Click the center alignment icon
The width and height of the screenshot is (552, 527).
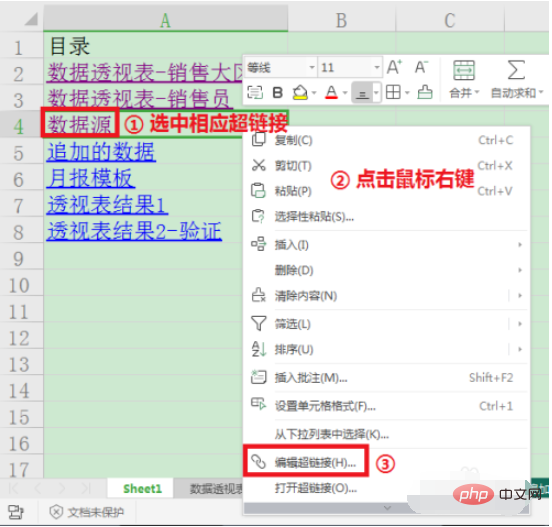pos(362,93)
